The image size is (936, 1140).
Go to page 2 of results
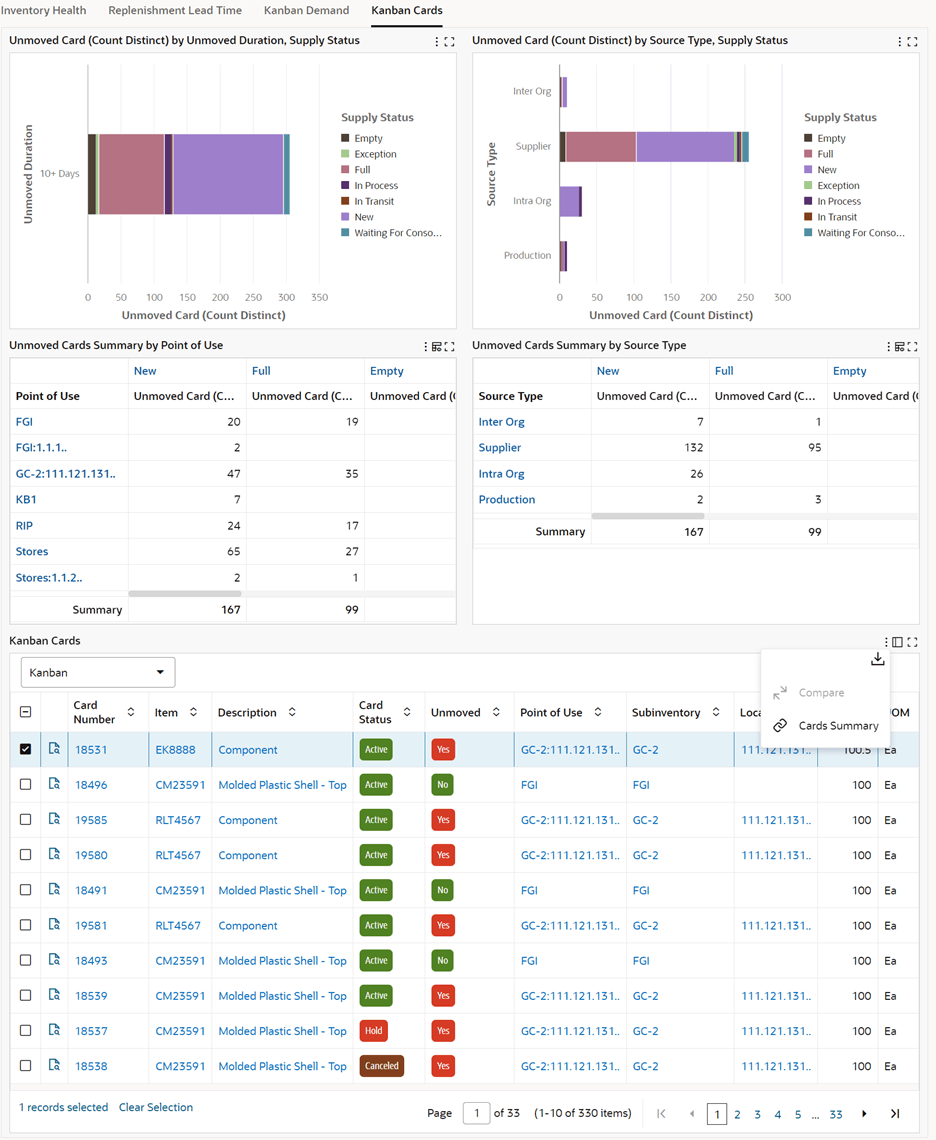click(x=737, y=1114)
